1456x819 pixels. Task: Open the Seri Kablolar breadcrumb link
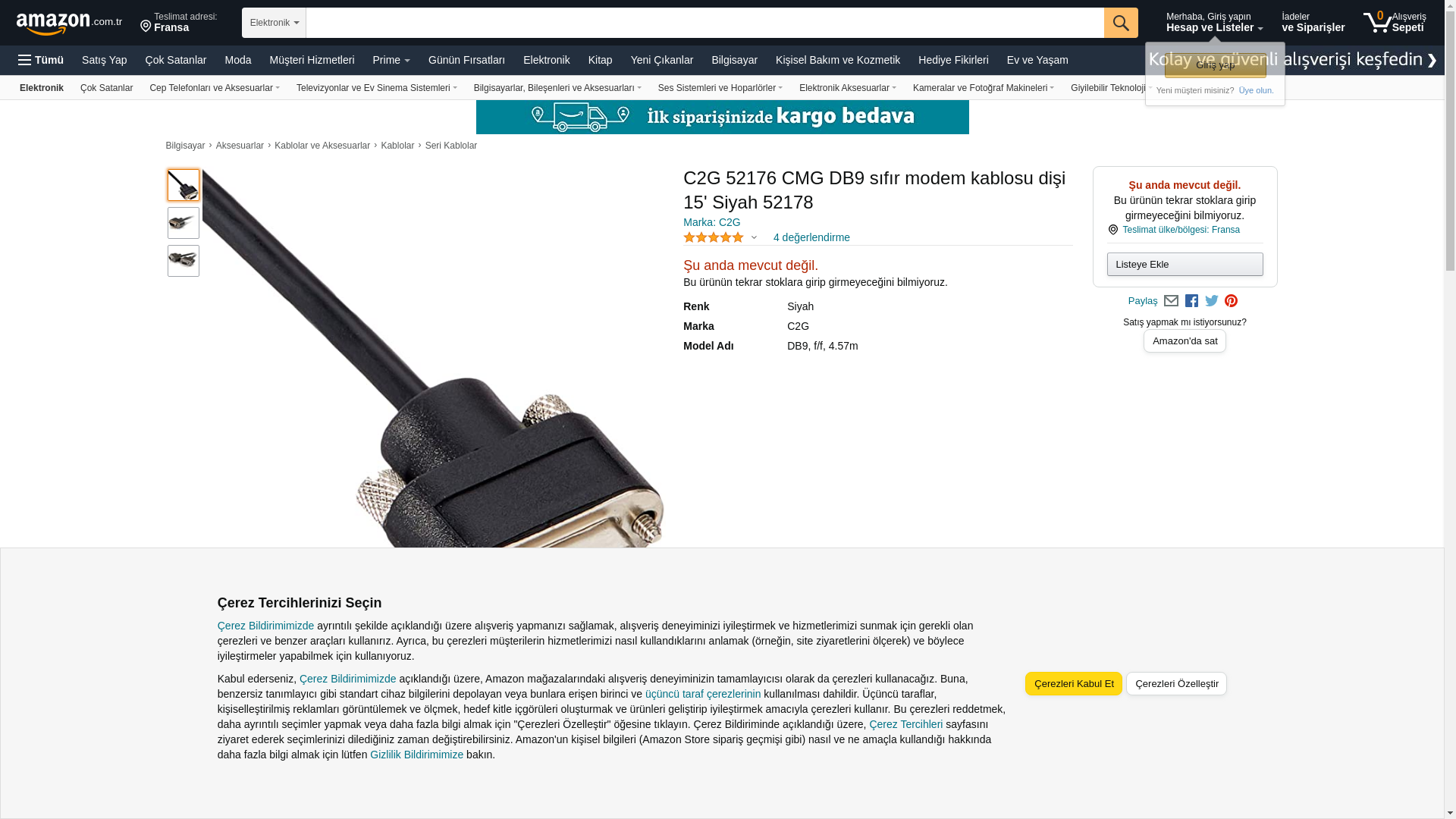click(x=450, y=146)
